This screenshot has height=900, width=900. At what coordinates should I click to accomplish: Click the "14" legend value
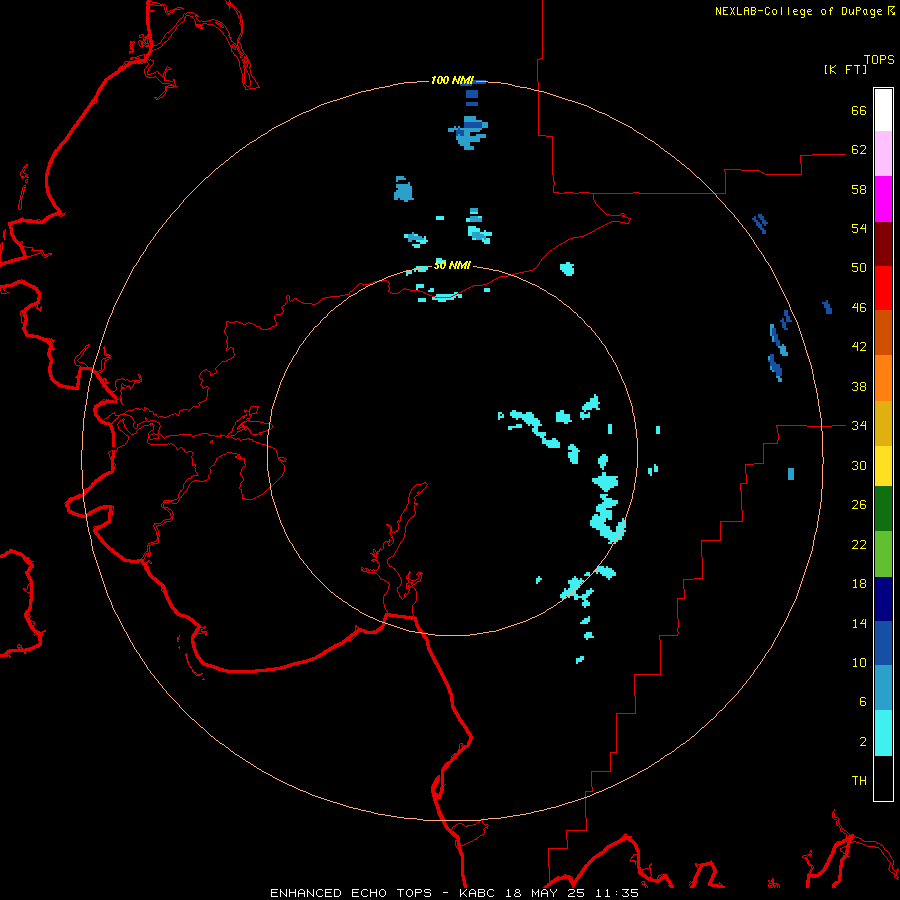click(859, 623)
